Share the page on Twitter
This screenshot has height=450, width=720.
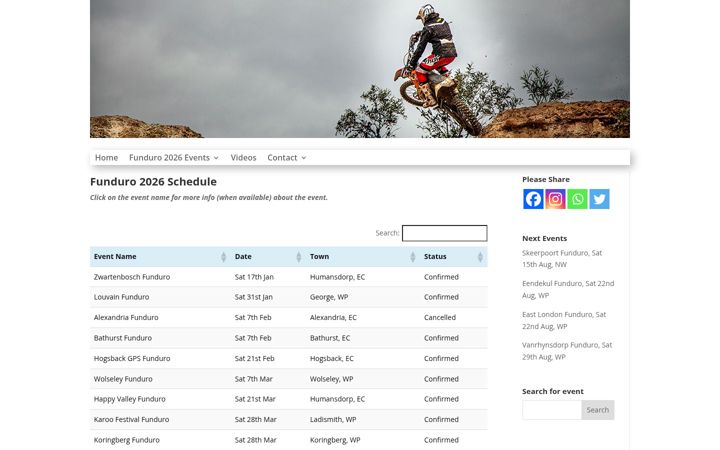coord(599,199)
